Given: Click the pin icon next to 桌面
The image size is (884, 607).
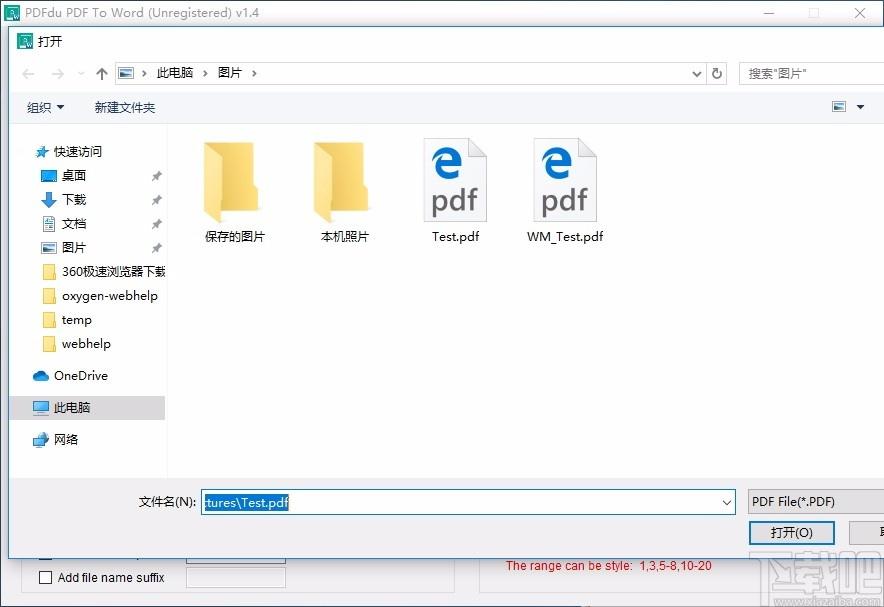Looking at the screenshot, I should pyautogui.click(x=157, y=176).
